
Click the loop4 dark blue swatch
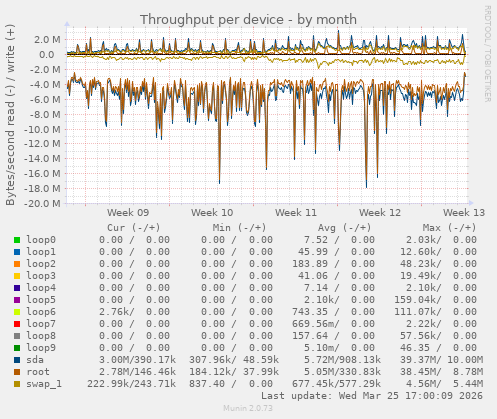click(17, 288)
